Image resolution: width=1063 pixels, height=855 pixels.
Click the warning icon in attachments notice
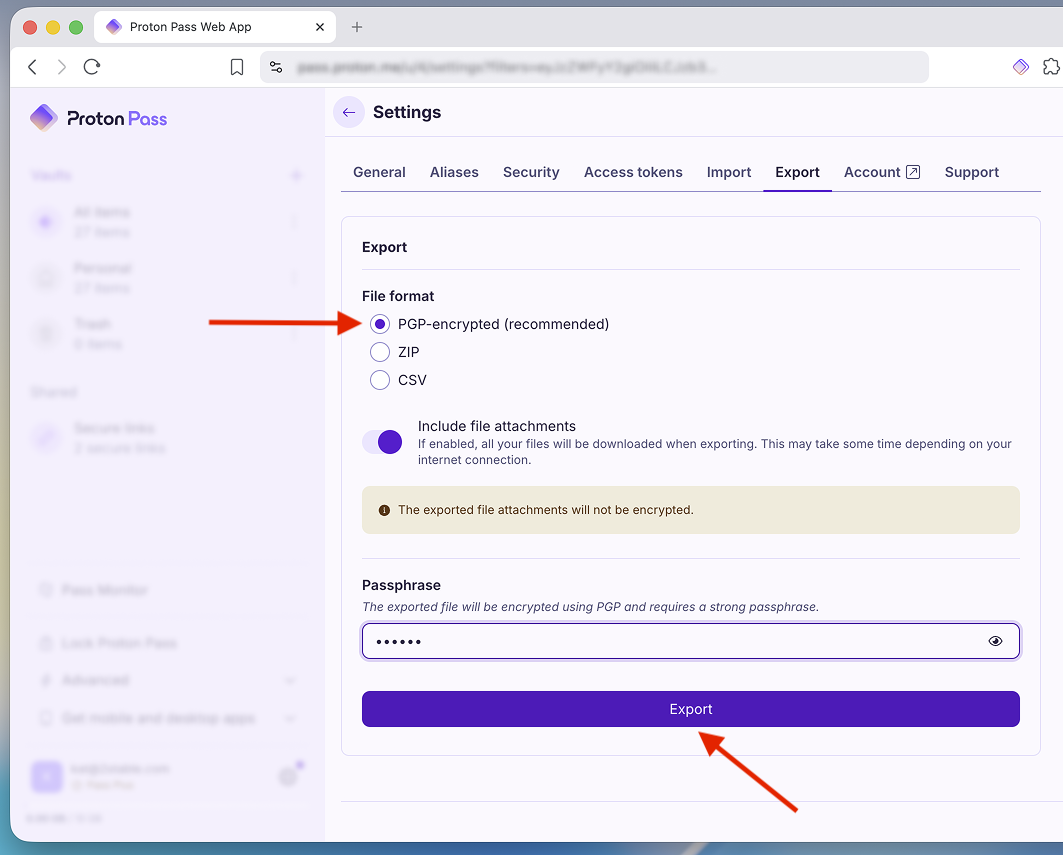(x=384, y=510)
